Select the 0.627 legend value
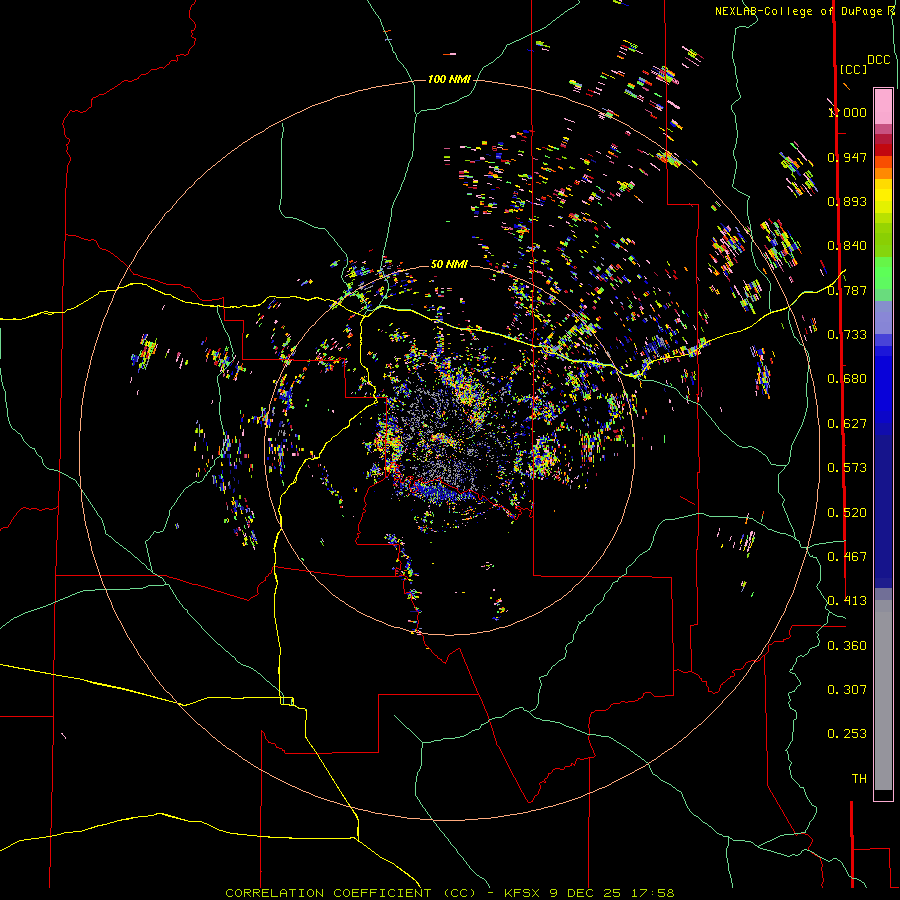The height and width of the screenshot is (900, 900). point(847,424)
